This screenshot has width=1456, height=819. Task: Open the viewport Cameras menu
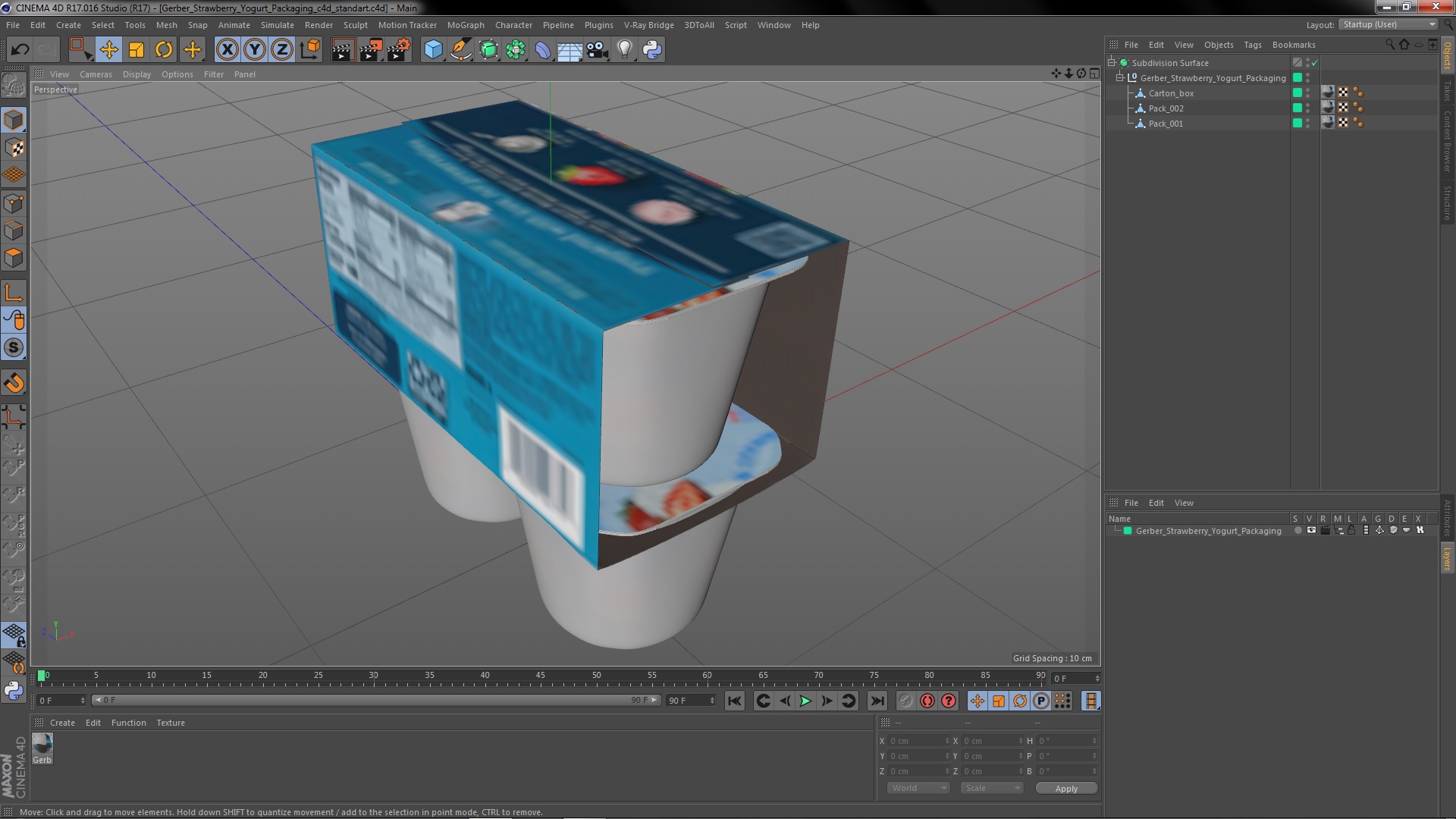point(96,74)
